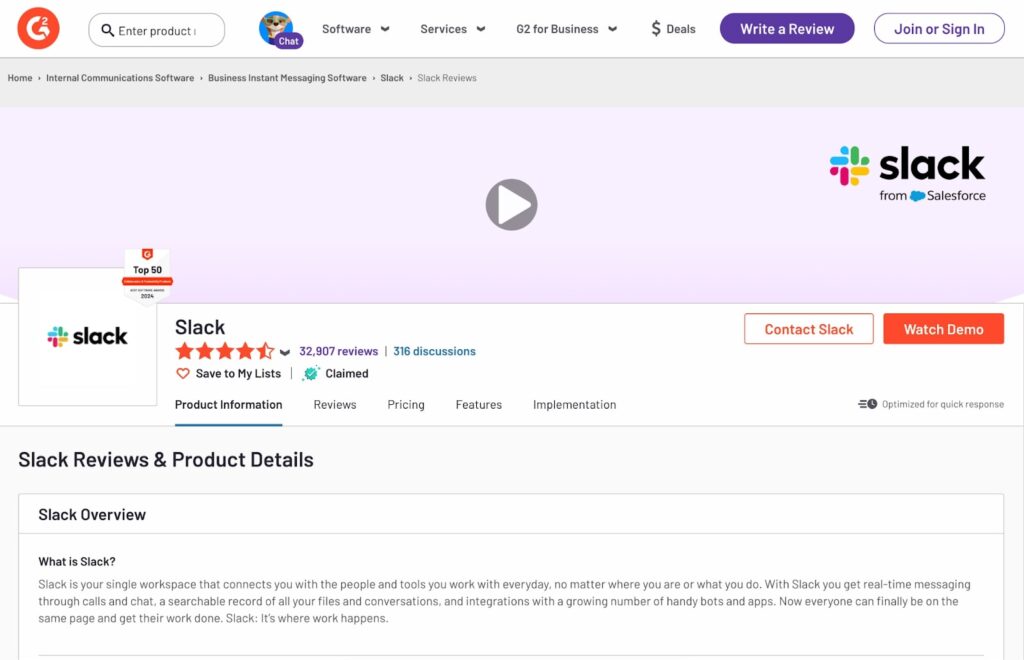Expand the Services dropdown menu
1024x660 pixels.
(453, 29)
